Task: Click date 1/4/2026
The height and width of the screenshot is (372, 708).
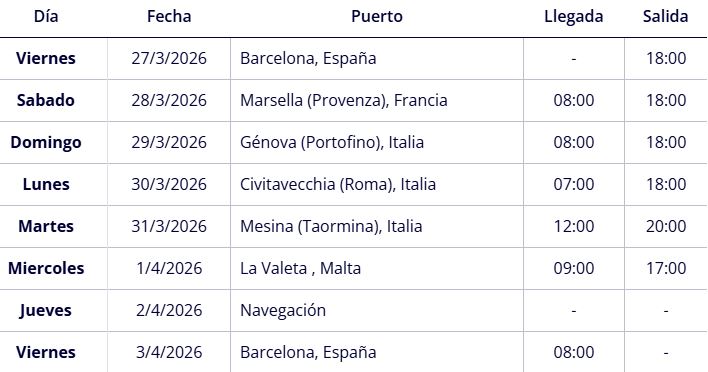Action: coord(169,268)
